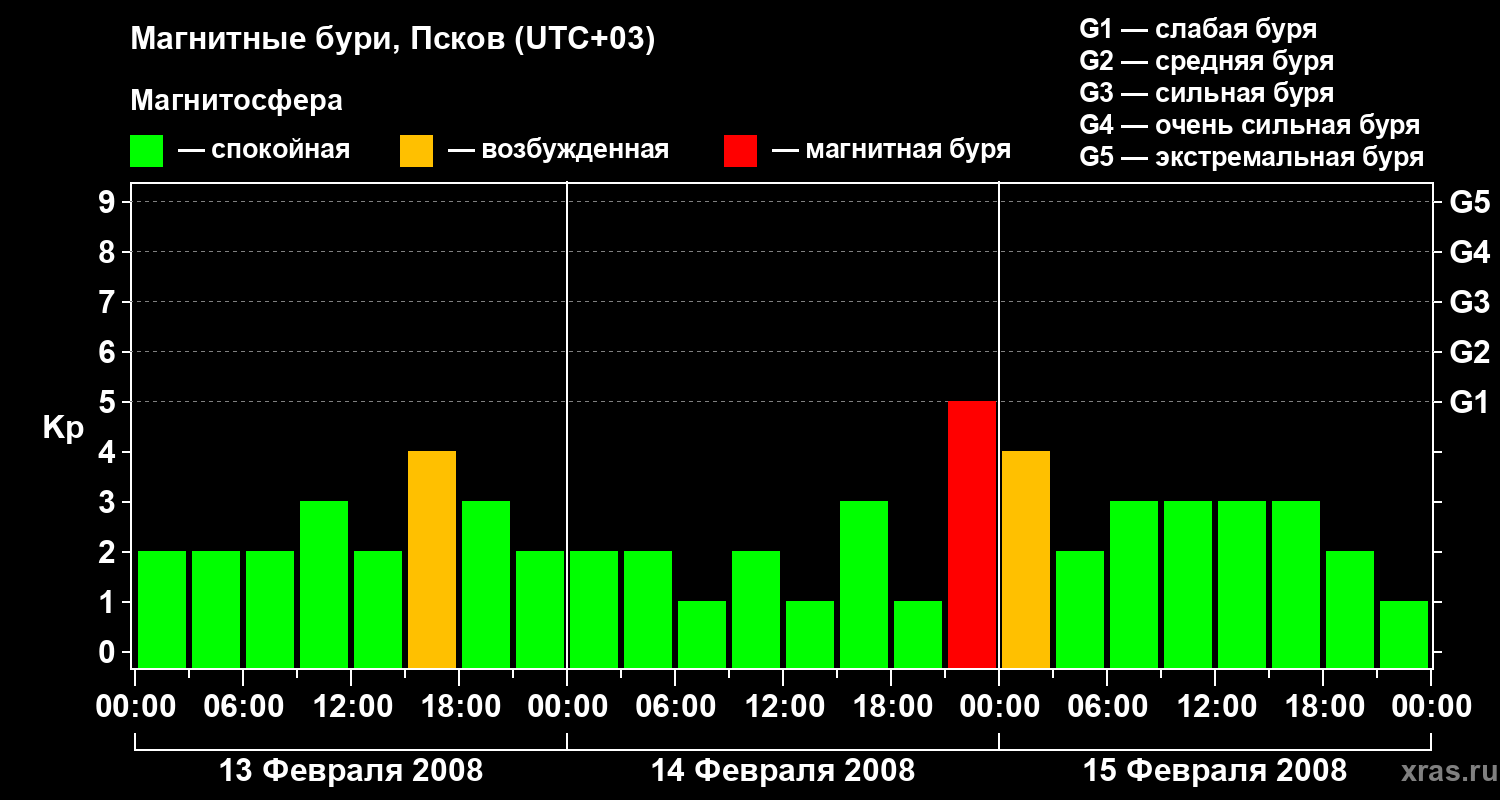Click the '12:00' time label above 13 Февраля
This screenshot has height=800, width=1500.
352,708
